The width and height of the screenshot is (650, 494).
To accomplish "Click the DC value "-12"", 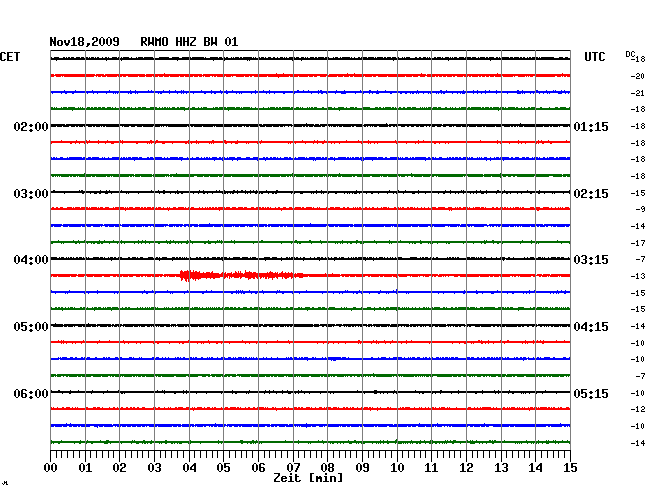I will [x=638, y=409].
